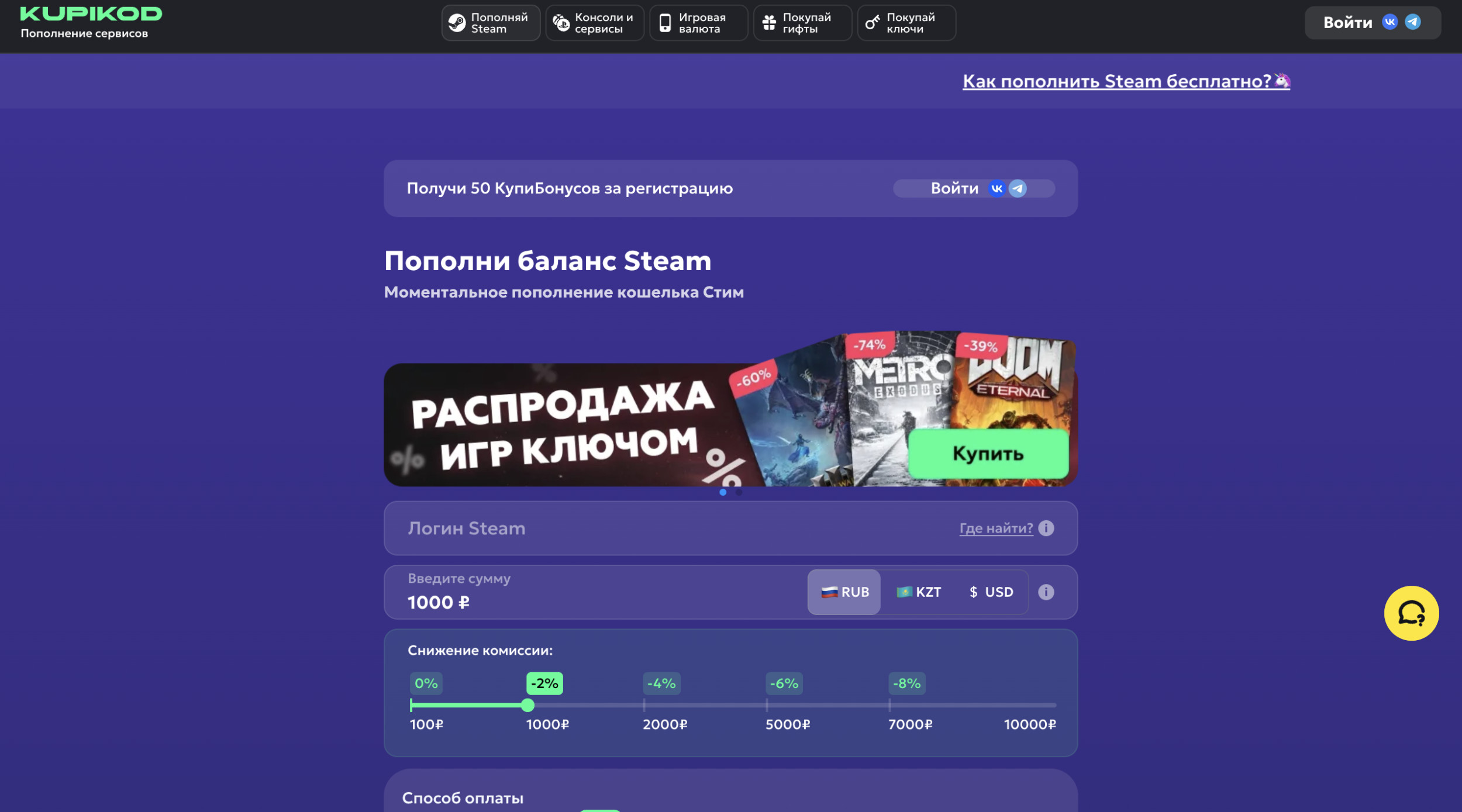Open Консоли и сервисы menu tab
The image size is (1462, 812).
click(594, 23)
